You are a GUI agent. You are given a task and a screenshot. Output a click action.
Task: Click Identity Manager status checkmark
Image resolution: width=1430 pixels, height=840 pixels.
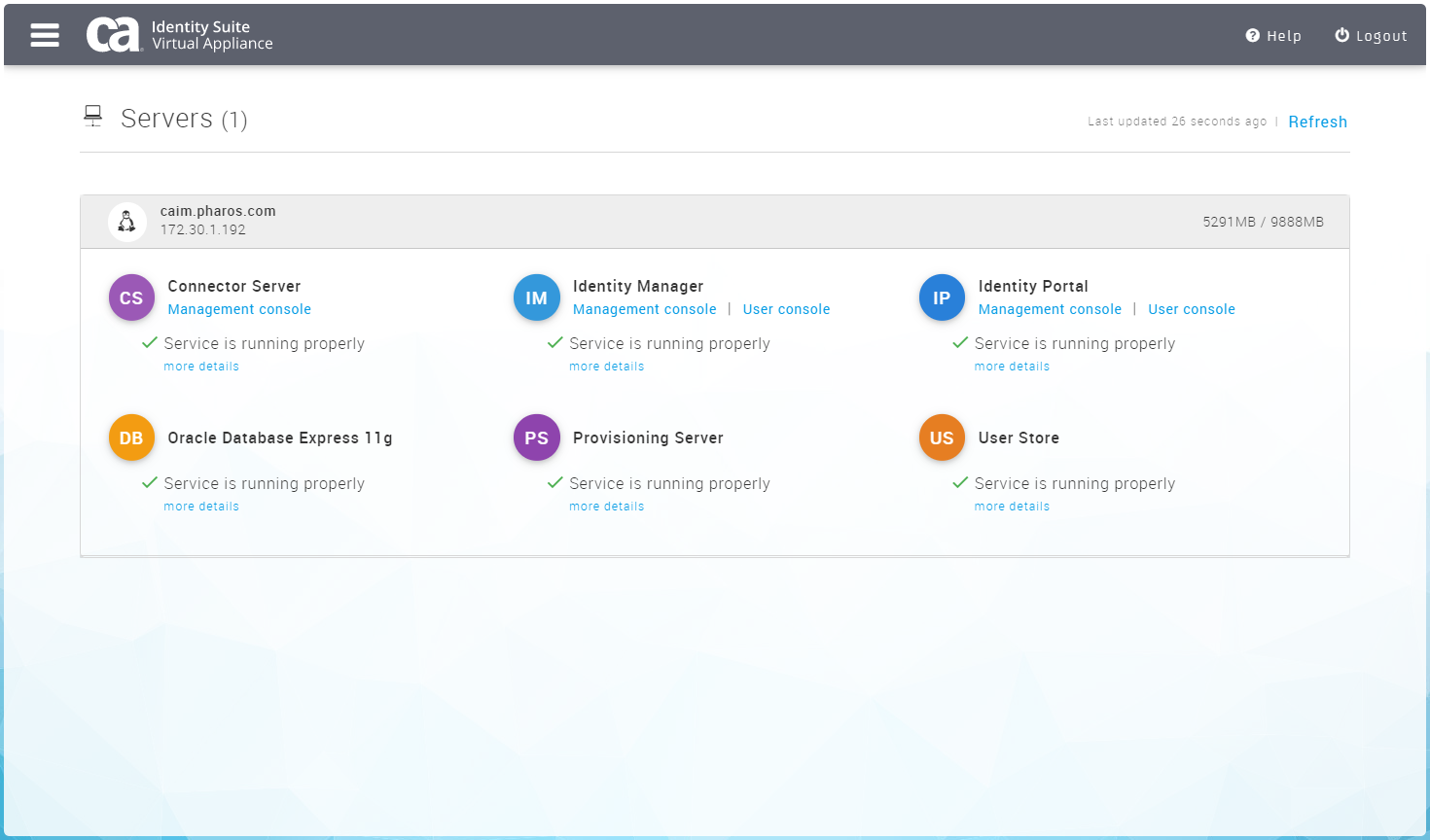coord(555,342)
